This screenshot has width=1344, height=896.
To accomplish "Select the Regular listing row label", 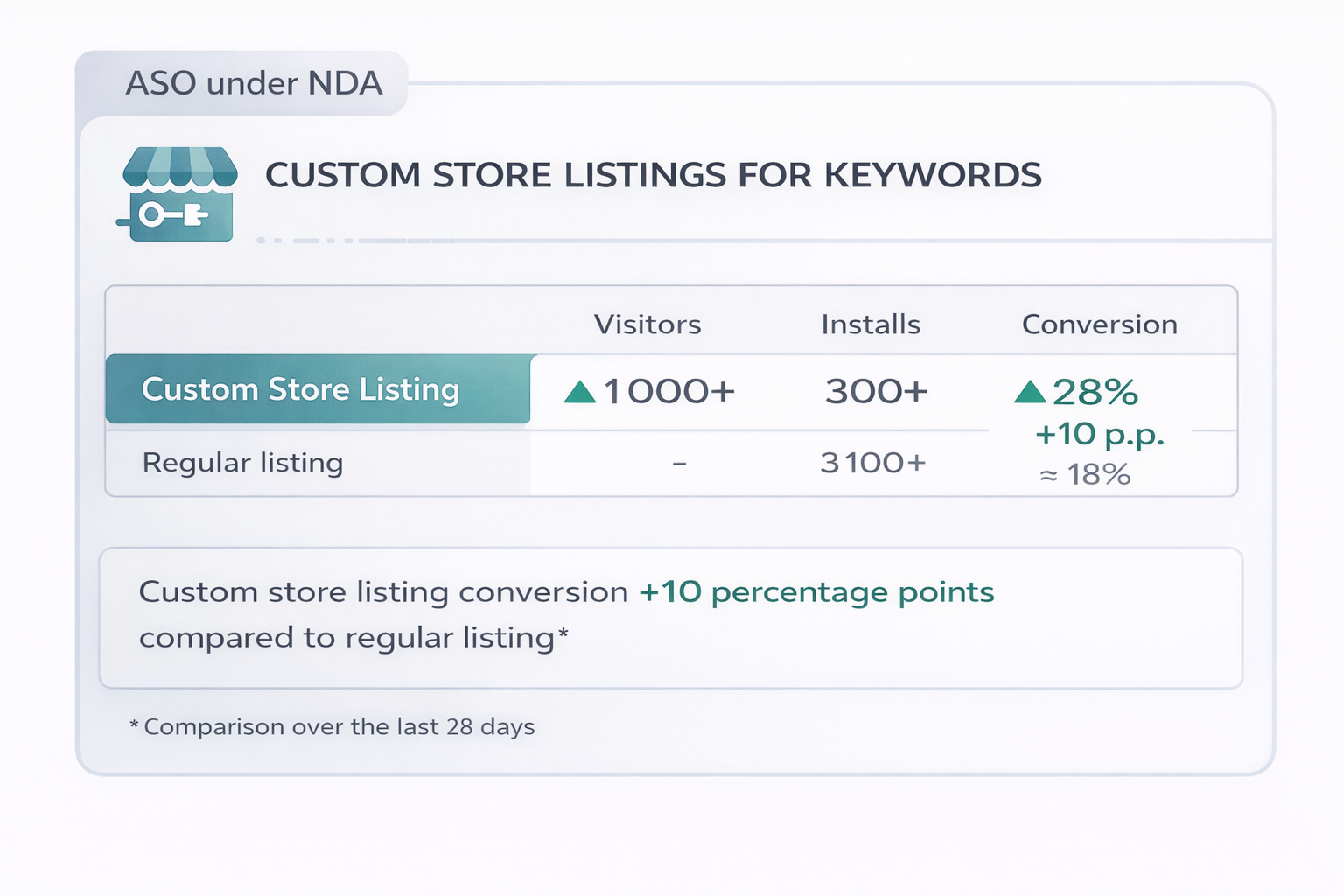I will (242, 462).
